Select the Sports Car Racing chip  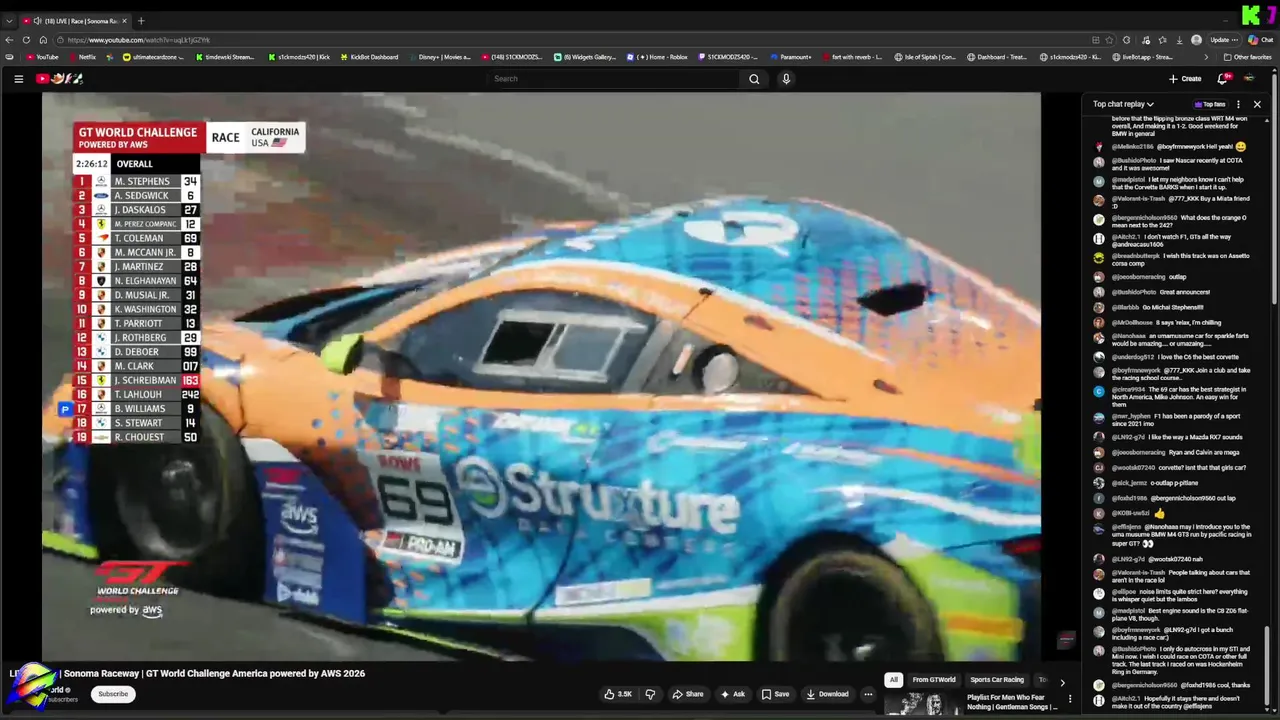997,680
